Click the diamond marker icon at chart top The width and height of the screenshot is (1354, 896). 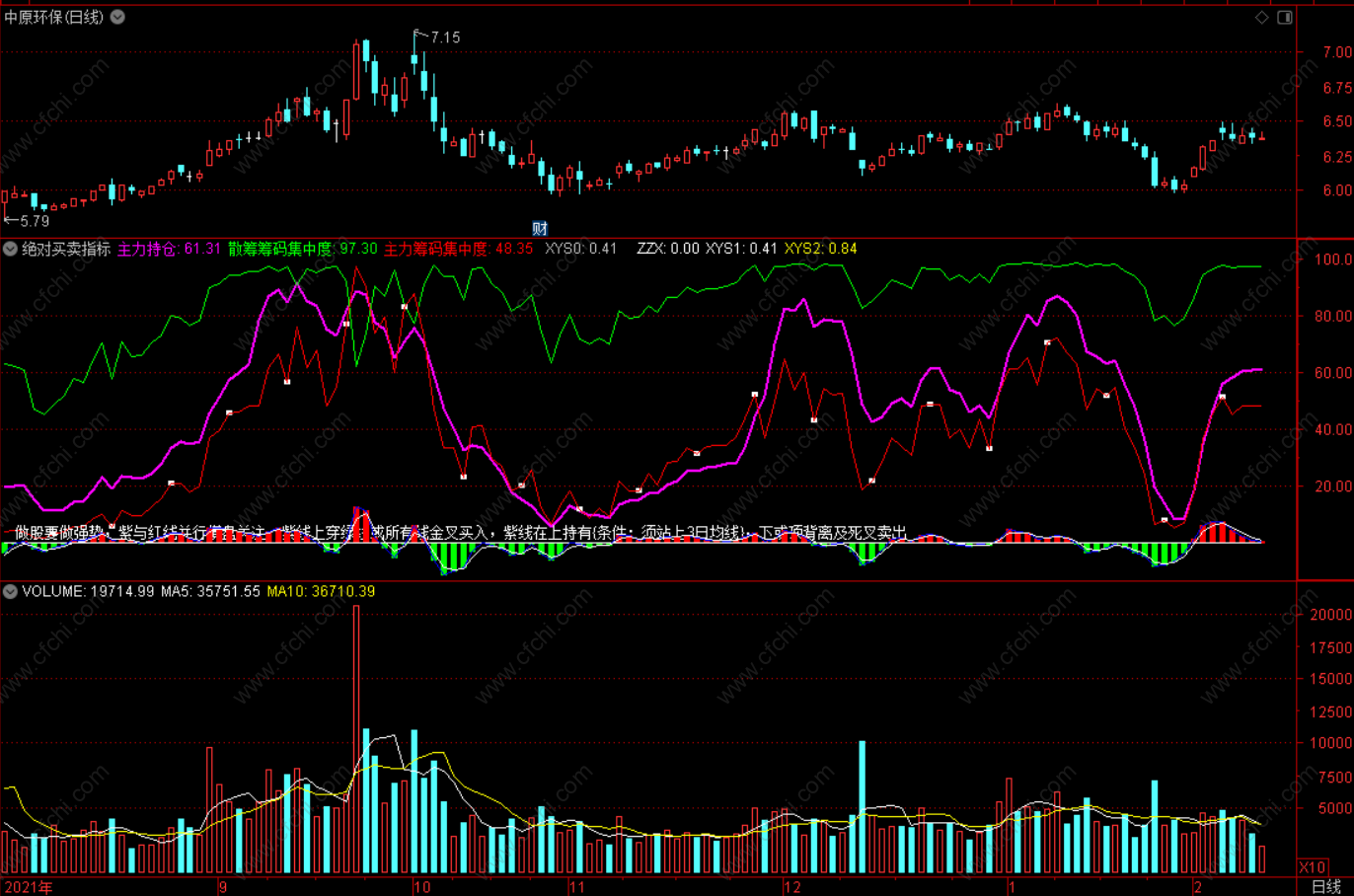tap(1261, 17)
